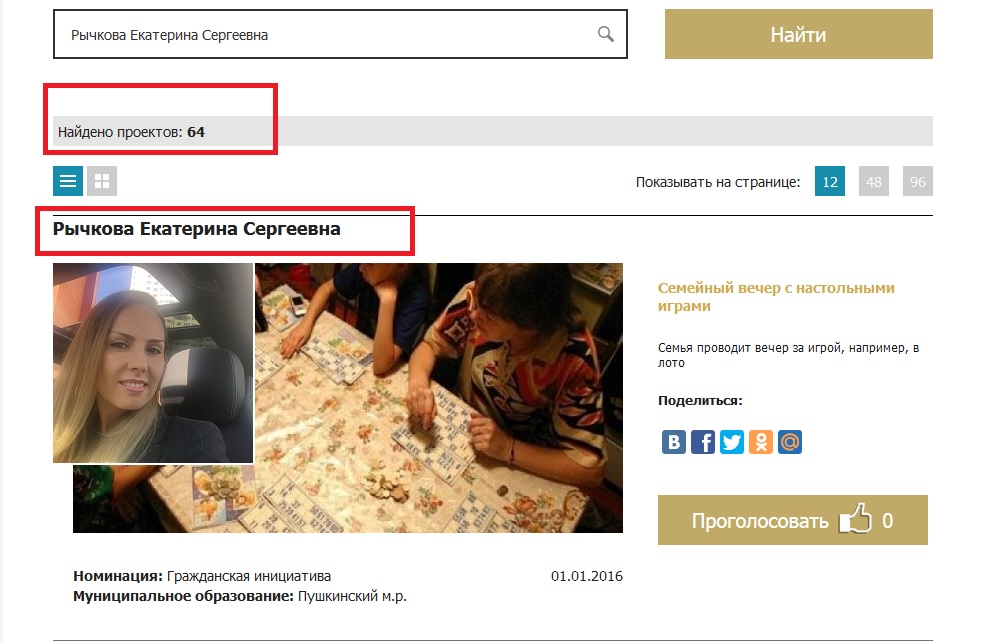The image size is (982, 643).
Task: Open the Рычкова Екатерина Сергеевна heading
Action: [197, 229]
